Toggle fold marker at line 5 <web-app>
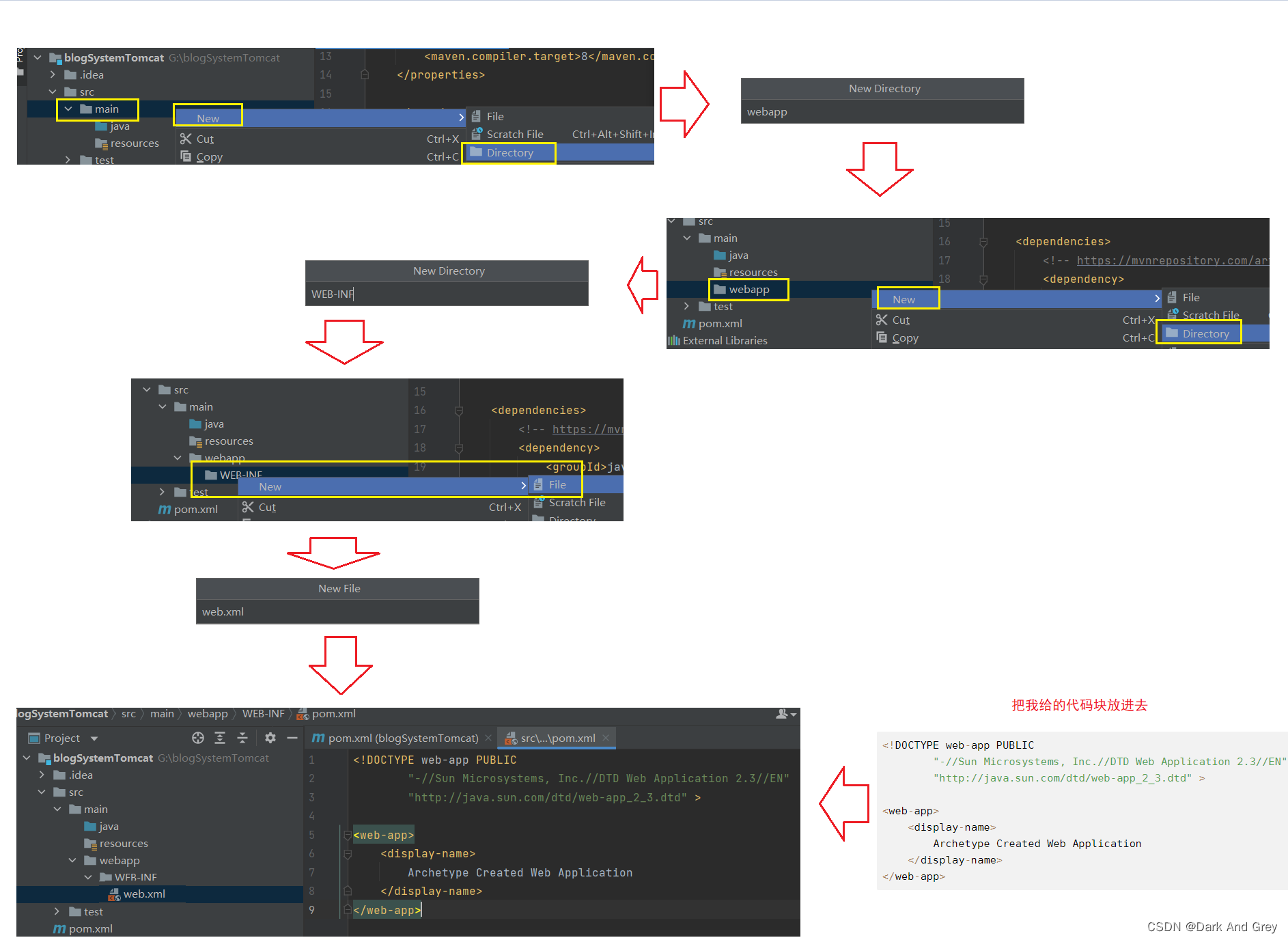Viewport: 1288px width, 940px height. pos(348,835)
